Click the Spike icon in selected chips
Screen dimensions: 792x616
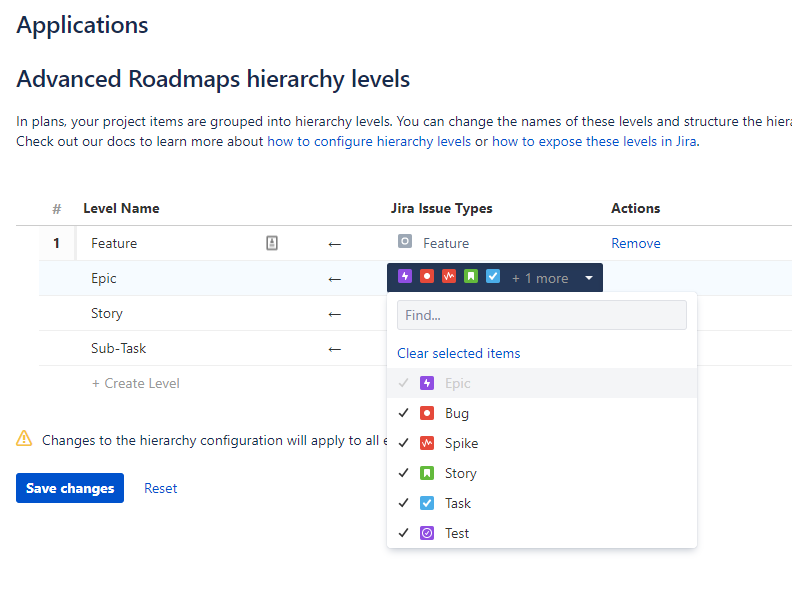[449, 276]
